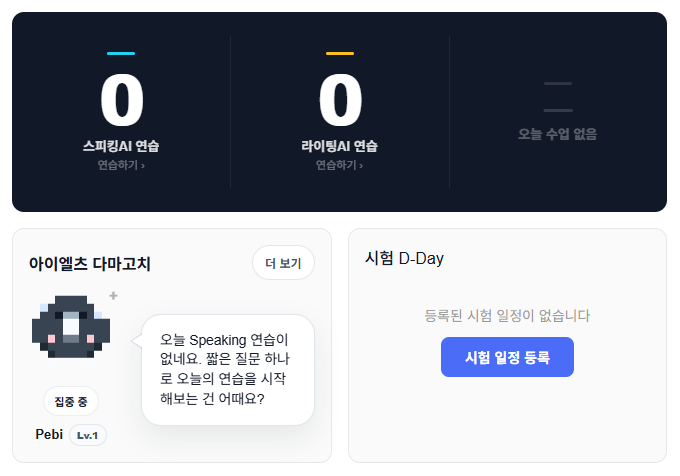Click the 아이엘츠 다마고치 heading
The width and height of the screenshot is (680, 476).
coord(90,264)
